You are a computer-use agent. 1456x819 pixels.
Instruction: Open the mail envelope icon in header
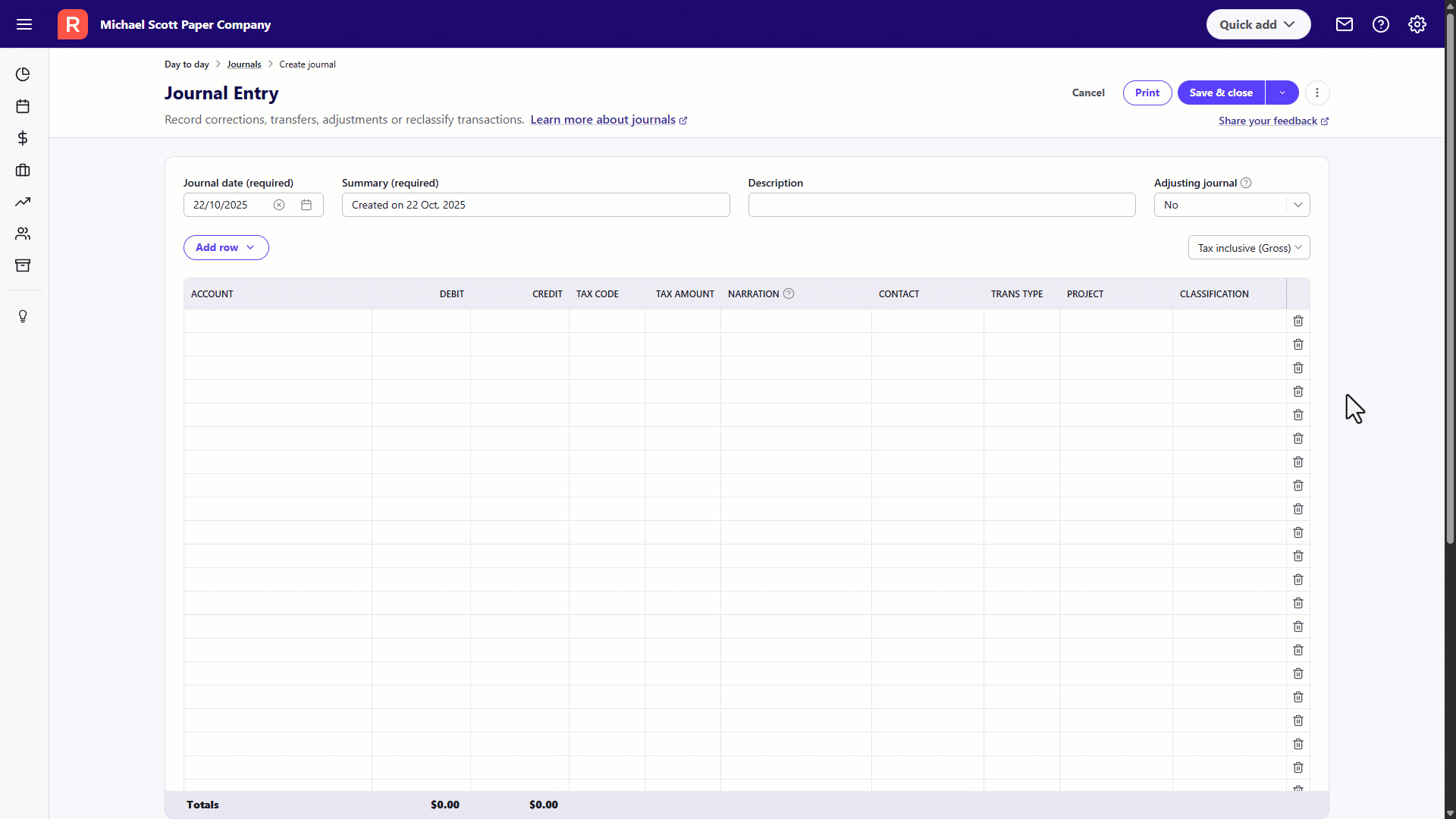(x=1345, y=24)
